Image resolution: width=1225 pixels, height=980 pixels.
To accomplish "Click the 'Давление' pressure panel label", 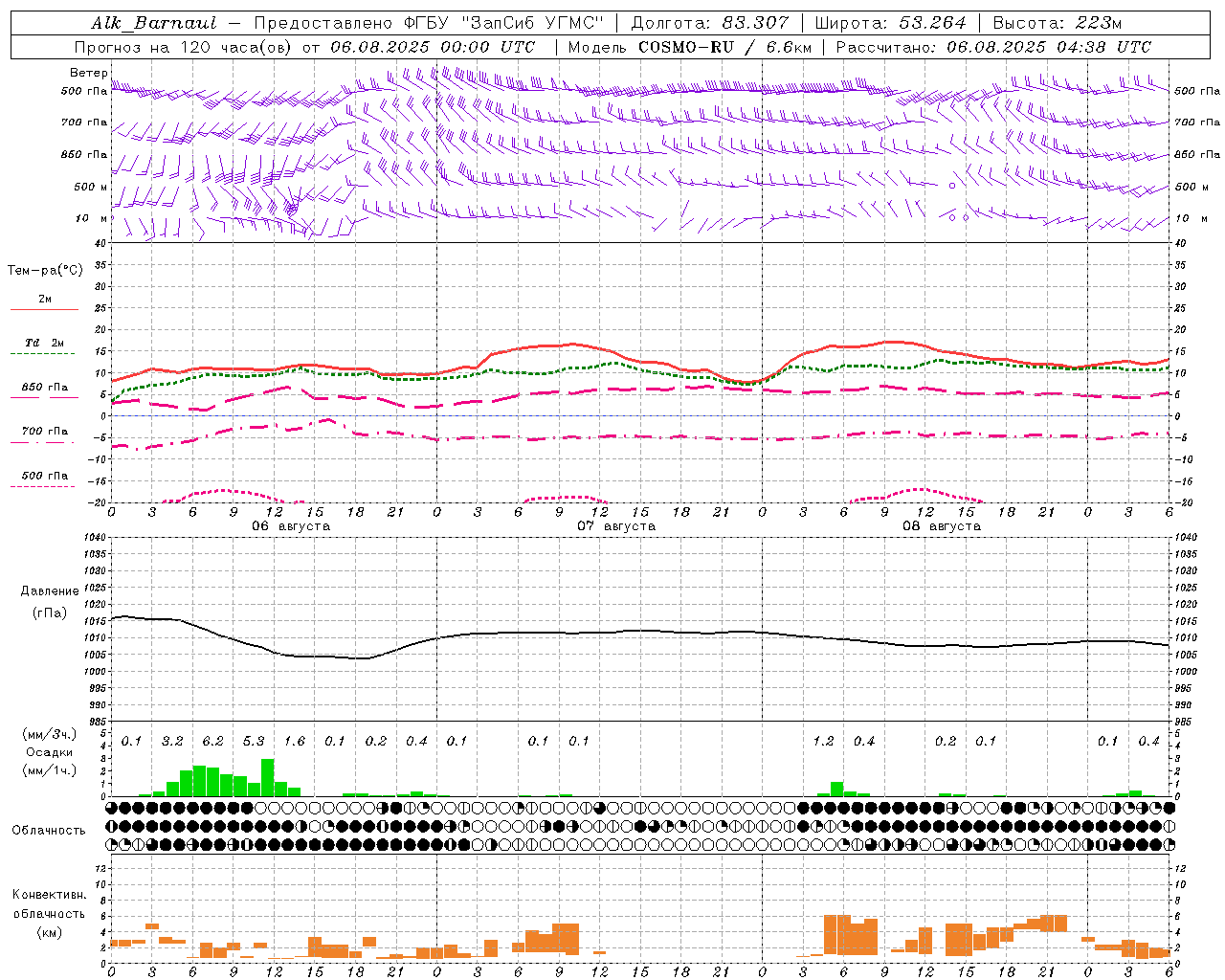I will coord(50,590).
